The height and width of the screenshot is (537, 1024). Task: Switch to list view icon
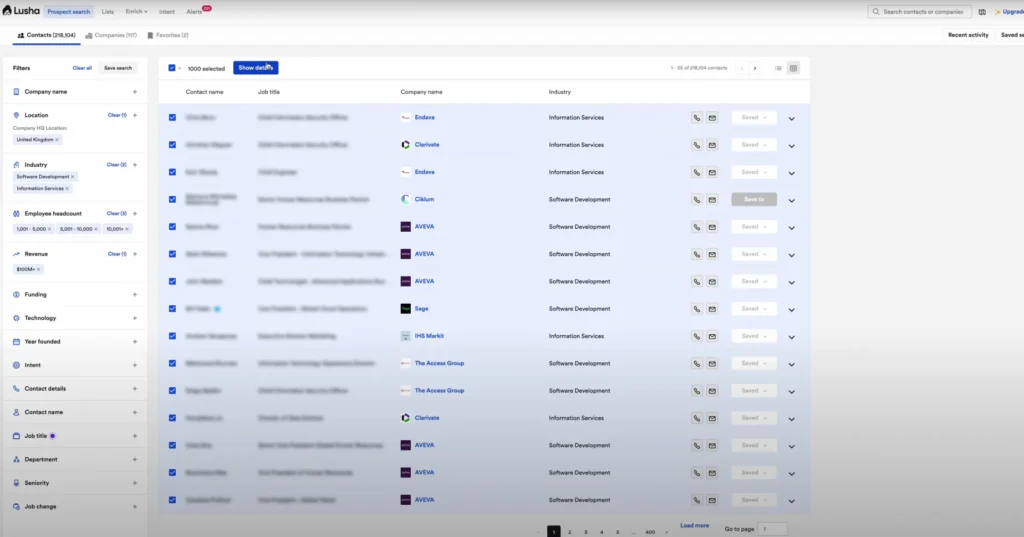[778, 68]
